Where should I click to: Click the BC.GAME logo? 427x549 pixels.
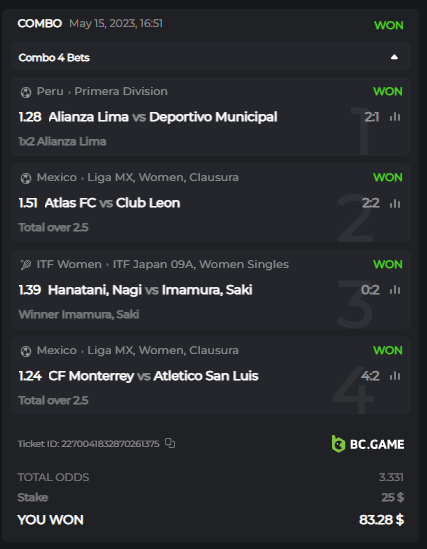(x=368, y=444)
